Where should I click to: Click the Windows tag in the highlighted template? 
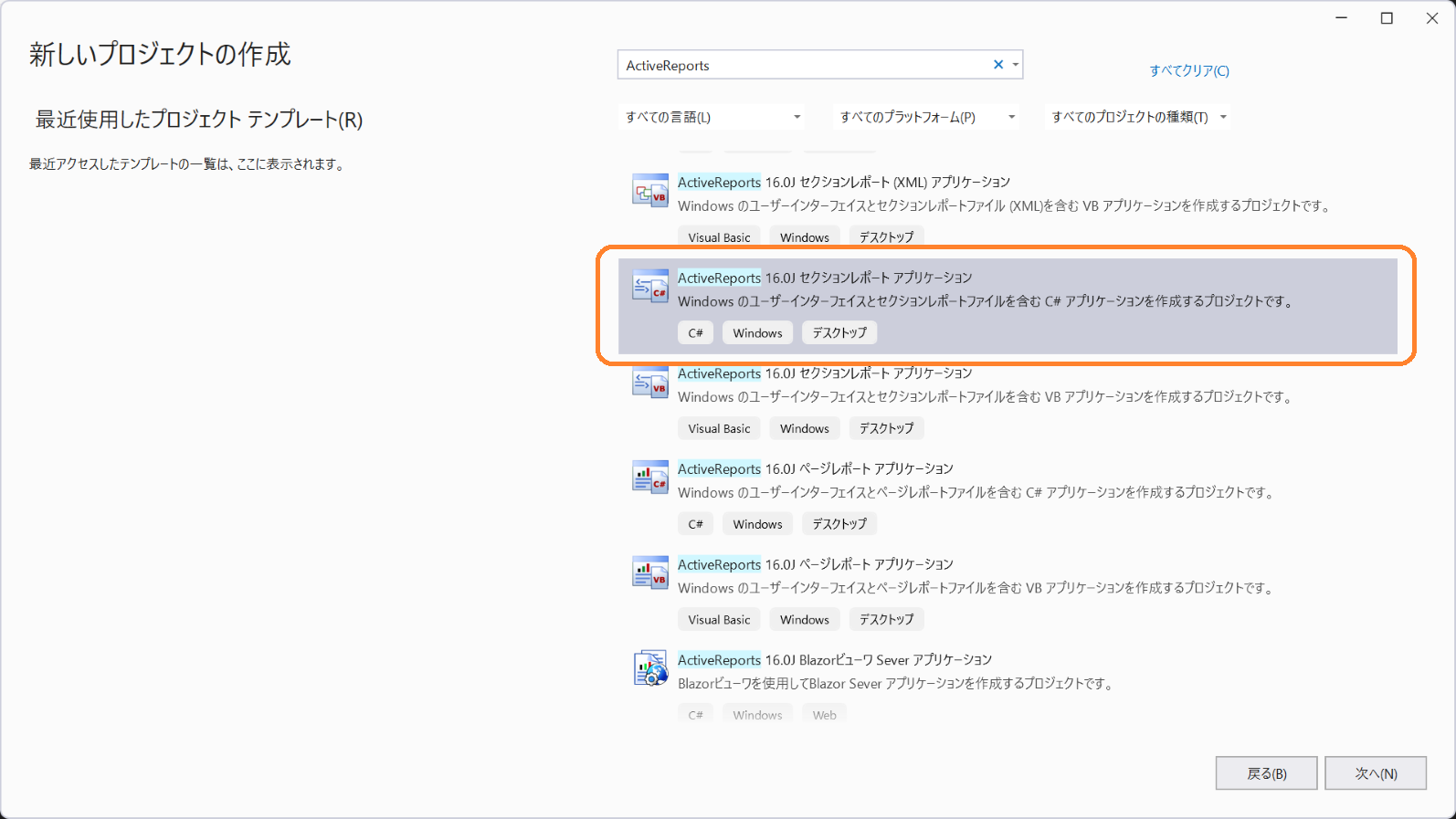click(x=757, y=333)
